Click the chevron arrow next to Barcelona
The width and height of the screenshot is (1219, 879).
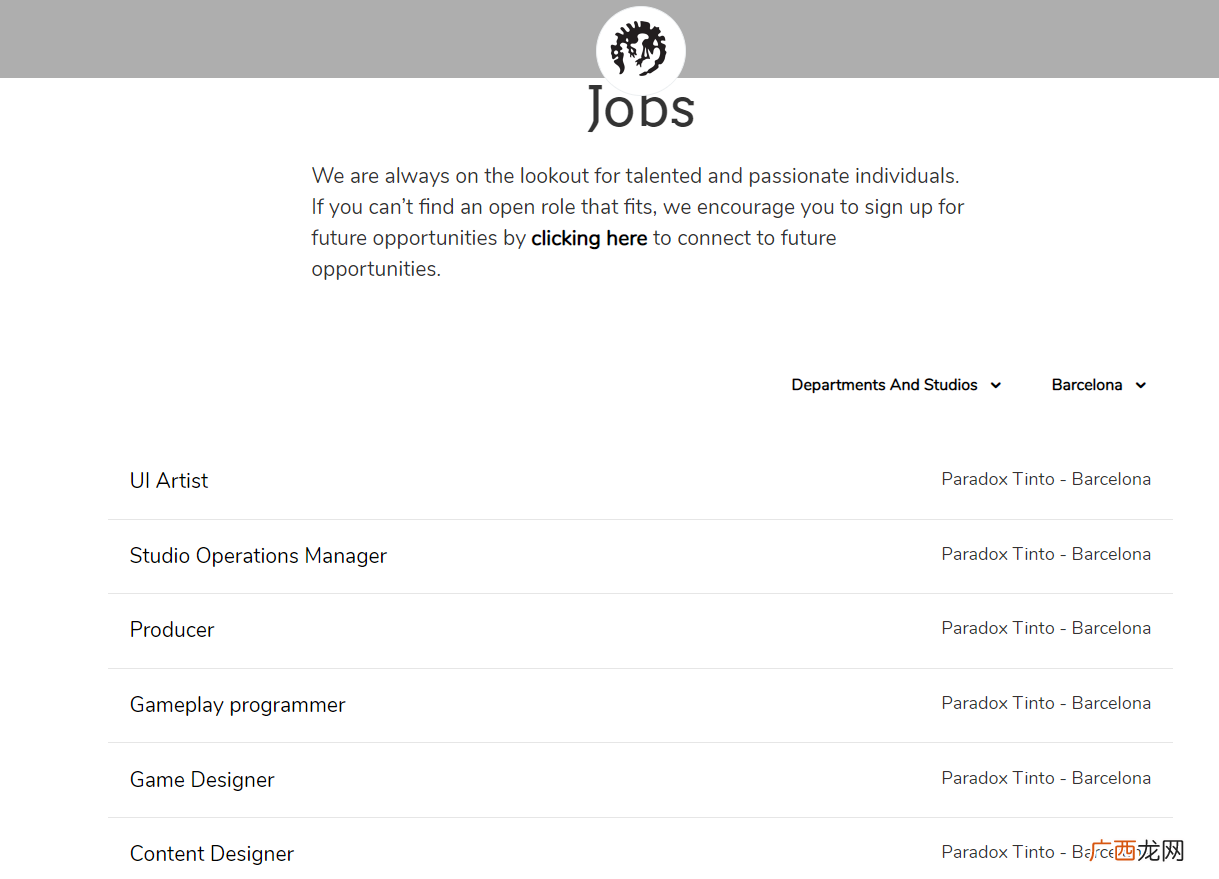[x=1141, y=386]
